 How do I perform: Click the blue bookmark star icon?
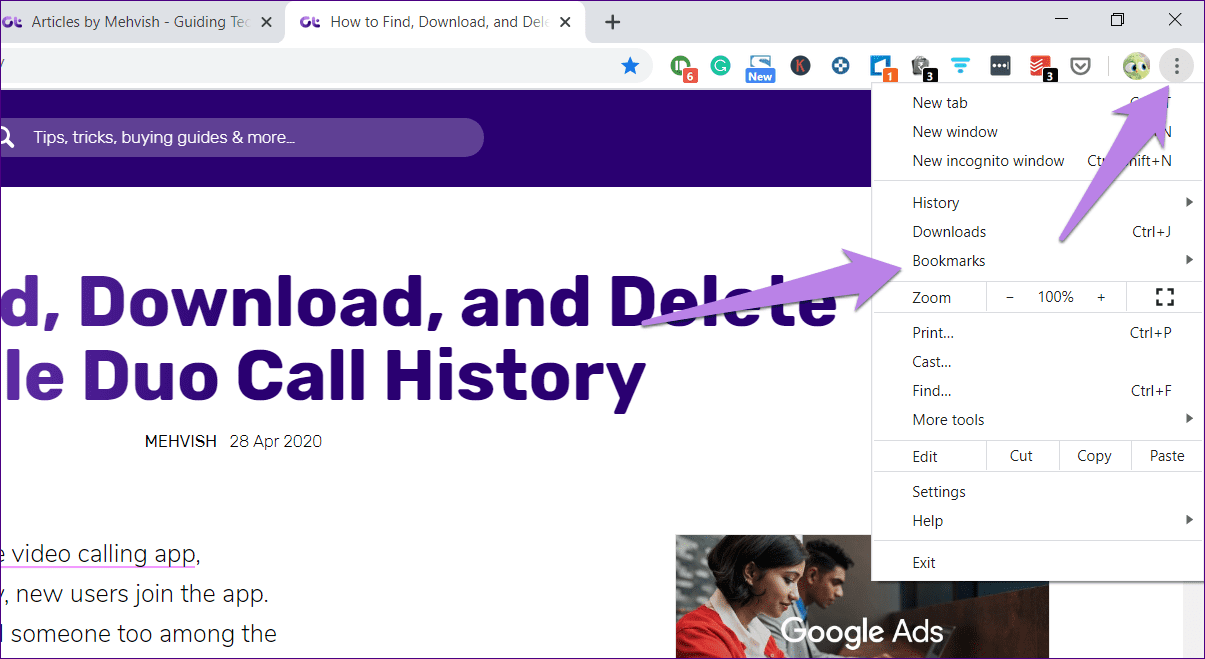tap(630, 66)
